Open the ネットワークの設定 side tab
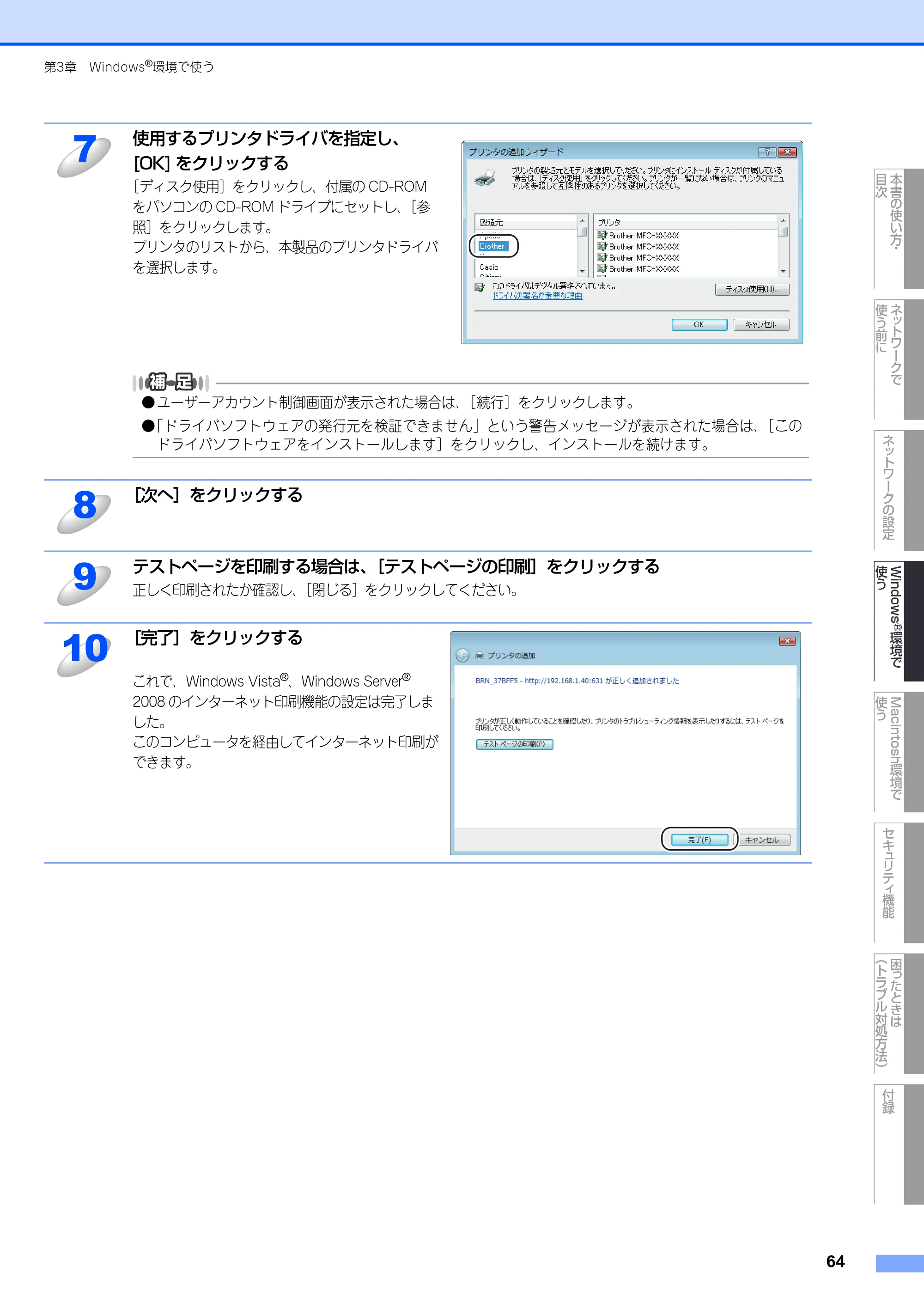Viewport: 924px width, 1308px height. (x=899, y=490)
